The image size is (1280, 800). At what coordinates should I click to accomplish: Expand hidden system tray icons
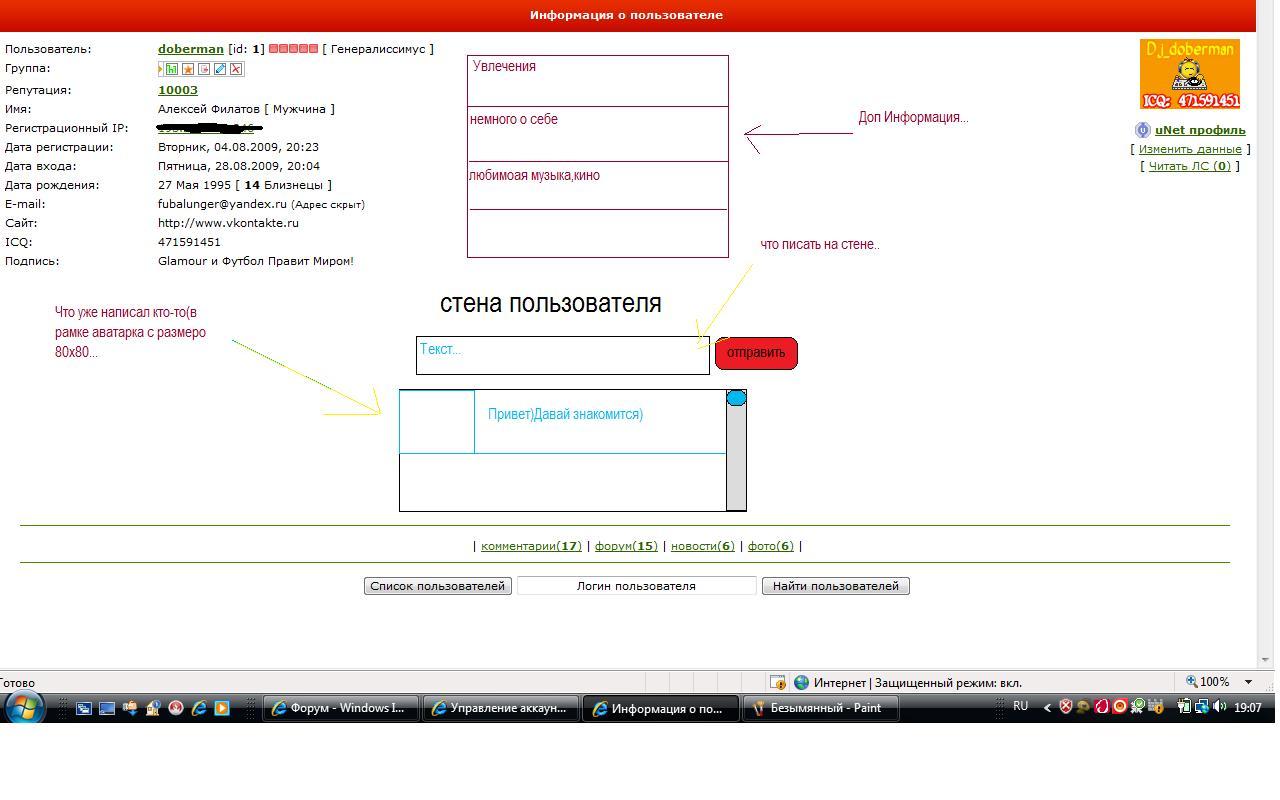(x=1047, y=707)
